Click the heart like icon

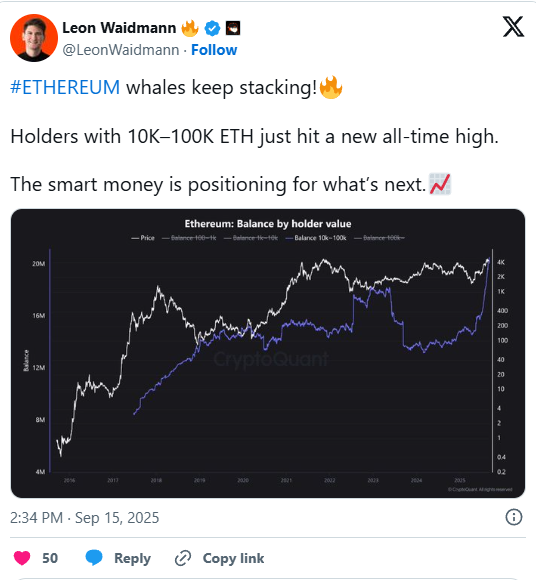point(22,558)
